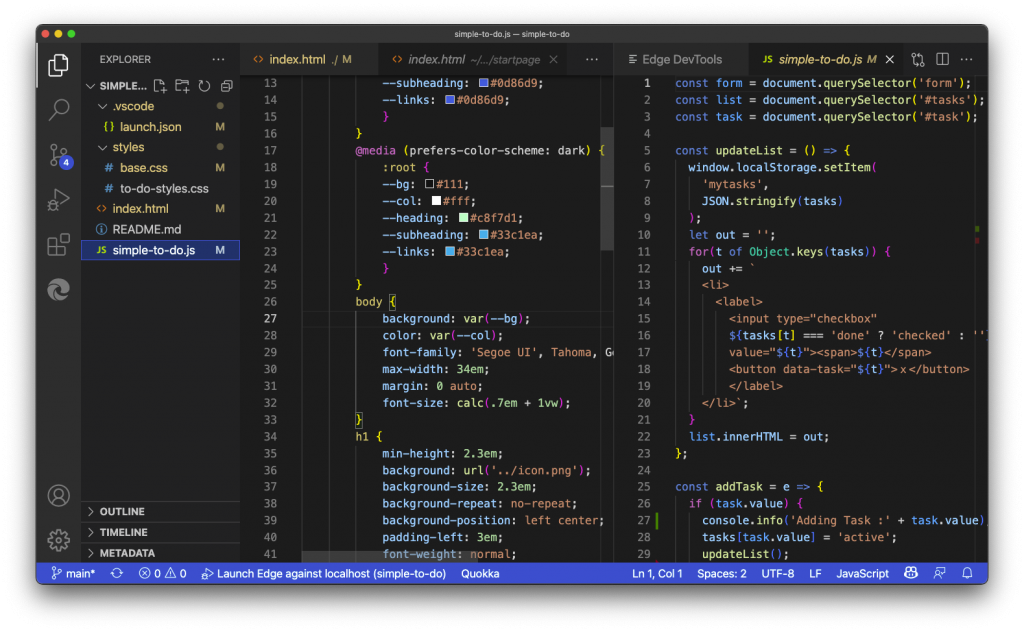This screenshot has width=1024, height=632.
Task: Open more actions for left editor group
Action: [592, 59]
